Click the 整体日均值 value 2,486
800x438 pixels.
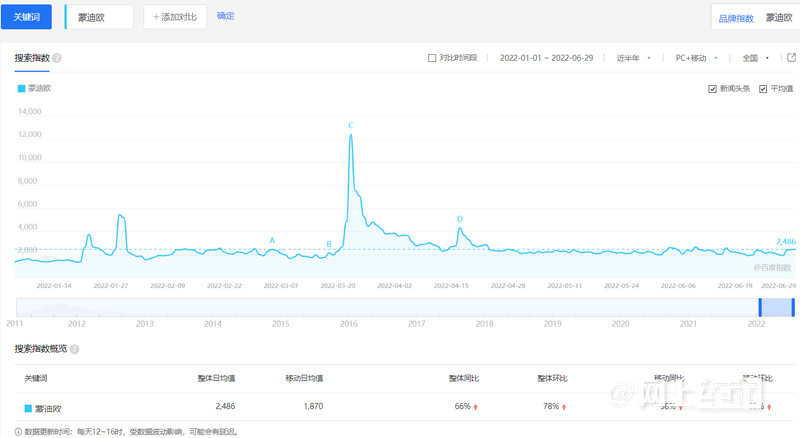(225, 406)
